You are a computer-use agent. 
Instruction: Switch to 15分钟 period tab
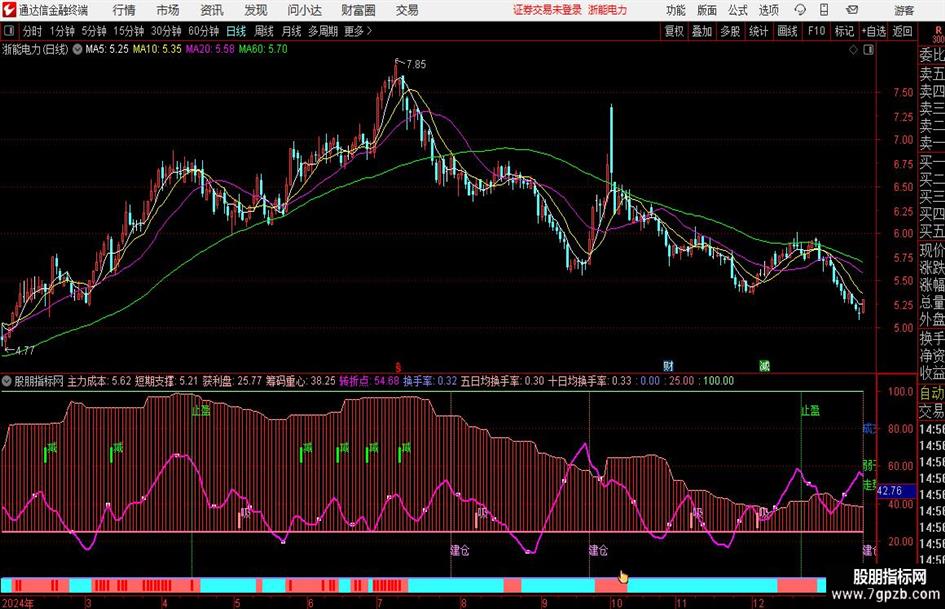(x=128, y=31)
